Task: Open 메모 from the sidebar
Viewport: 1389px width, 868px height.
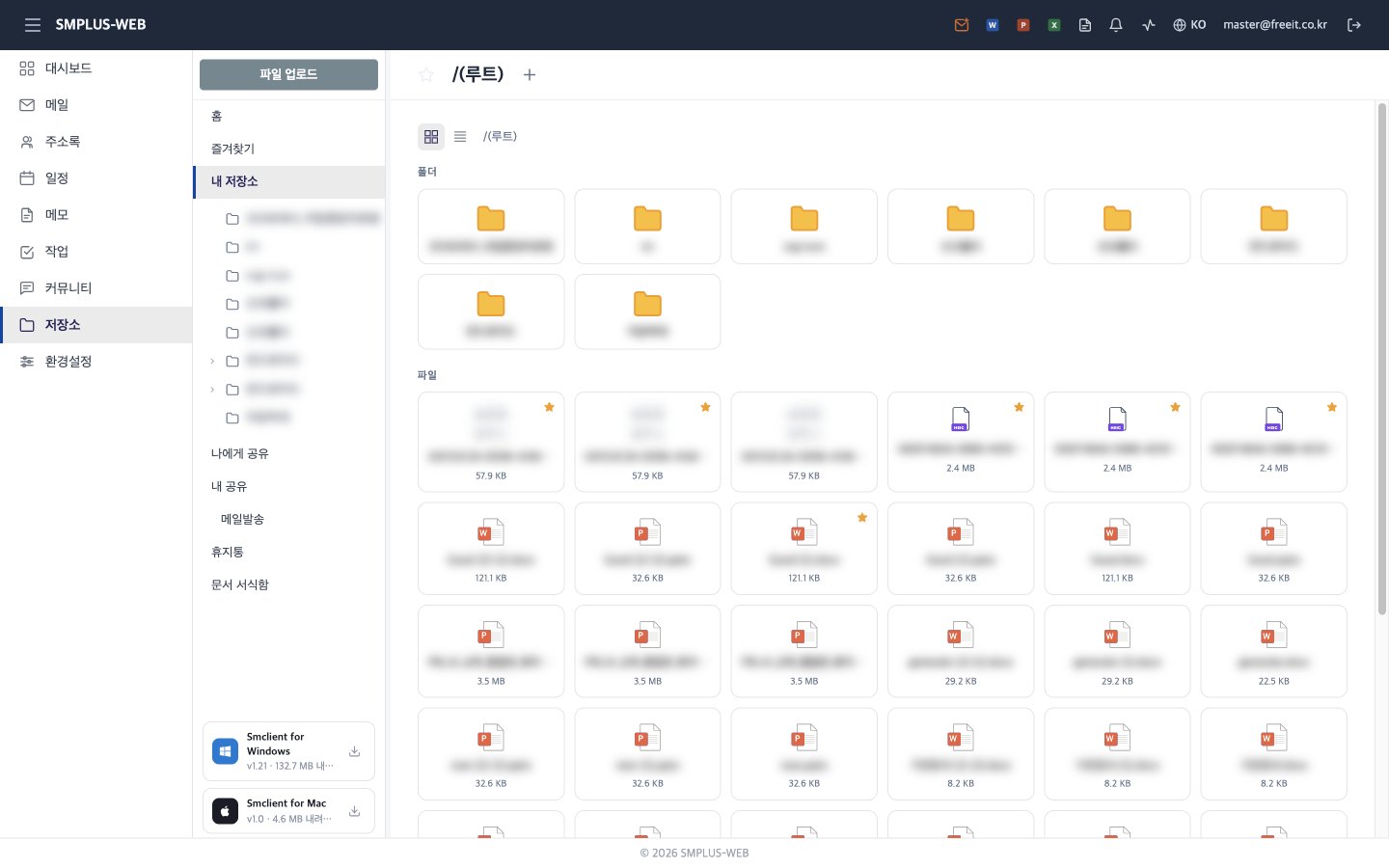Action: coord(96,215)
